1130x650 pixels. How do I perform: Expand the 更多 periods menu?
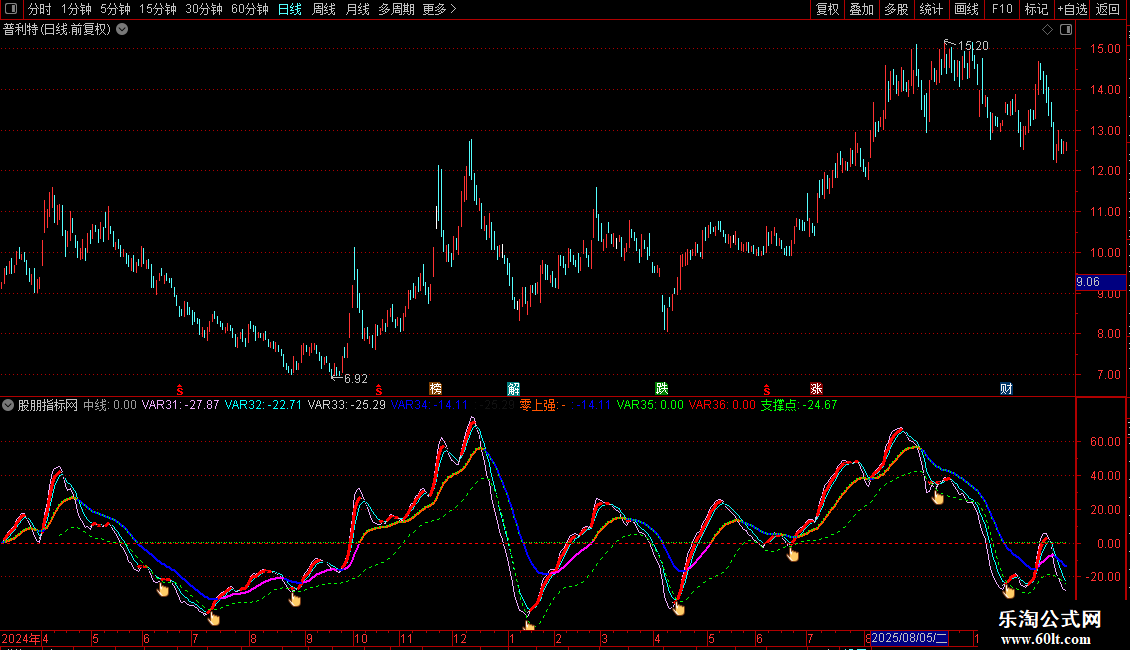(439, 9)
